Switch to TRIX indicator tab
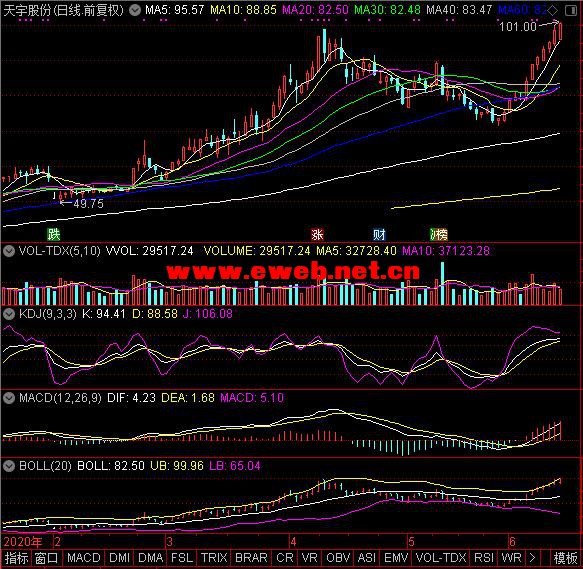Viewport: 583px width, 569px height. pyautogui.click(x=214, y=558)
